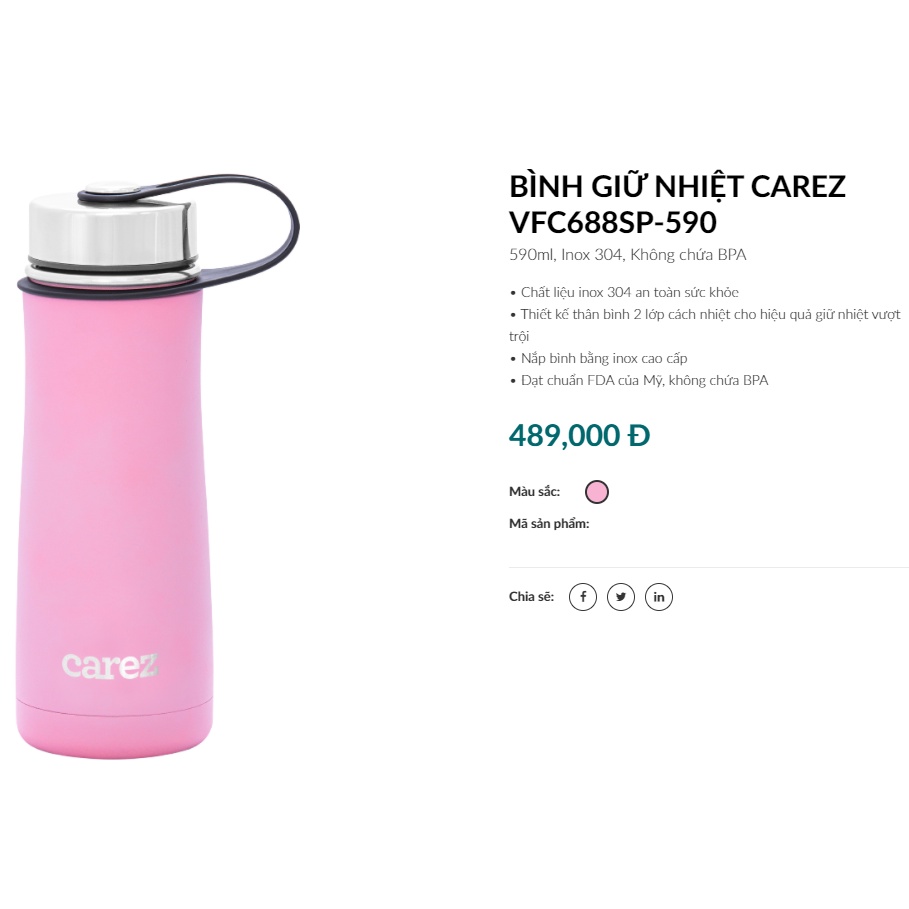This screenshot has width=909, height=909.
Task: Click the Mã sản phẩm label
Action: [x=549, y=523]
